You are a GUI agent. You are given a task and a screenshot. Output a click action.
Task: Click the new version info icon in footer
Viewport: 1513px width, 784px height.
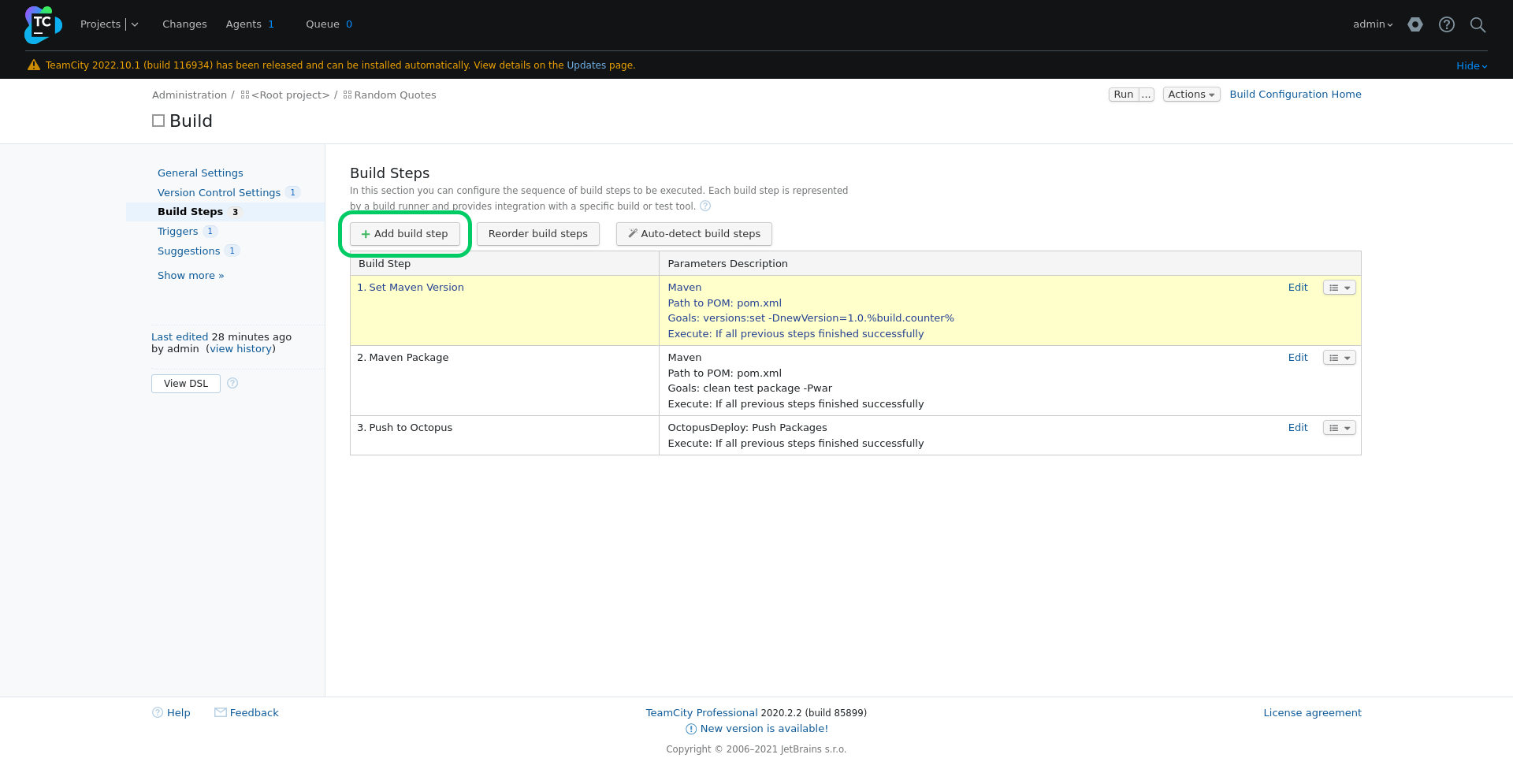tap(691, 729)
